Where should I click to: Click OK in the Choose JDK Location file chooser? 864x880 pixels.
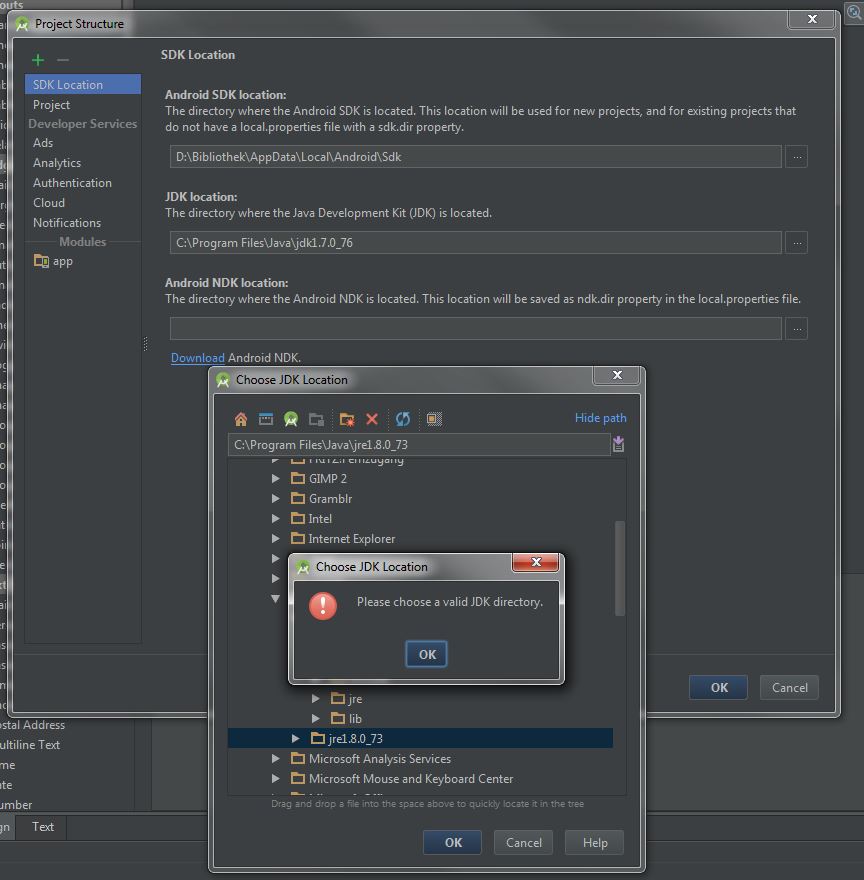tap(452, 842)
